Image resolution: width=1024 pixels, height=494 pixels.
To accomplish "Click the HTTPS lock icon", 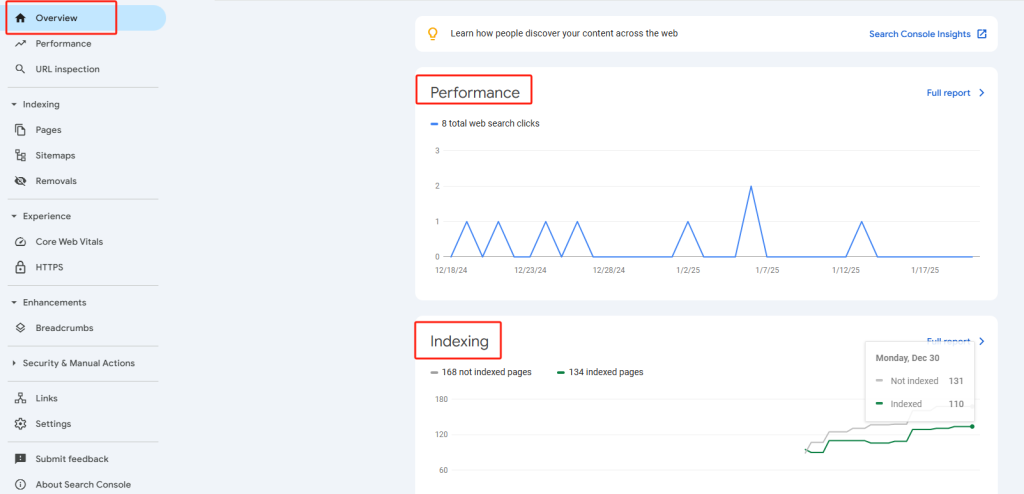I will point(20,267).
